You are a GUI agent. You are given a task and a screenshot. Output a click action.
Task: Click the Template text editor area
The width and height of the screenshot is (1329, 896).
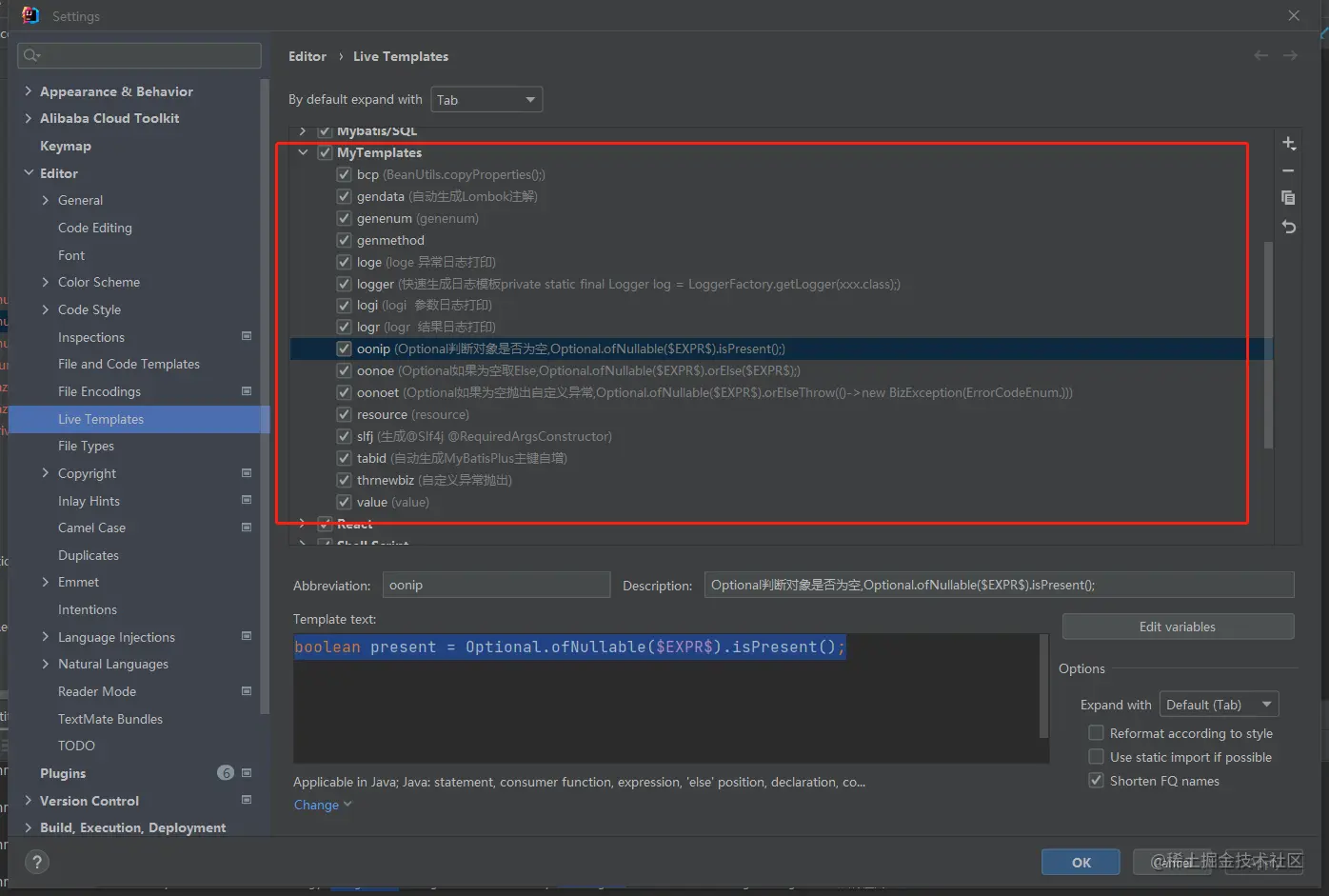pyautogui.click(x=670, y=698)
